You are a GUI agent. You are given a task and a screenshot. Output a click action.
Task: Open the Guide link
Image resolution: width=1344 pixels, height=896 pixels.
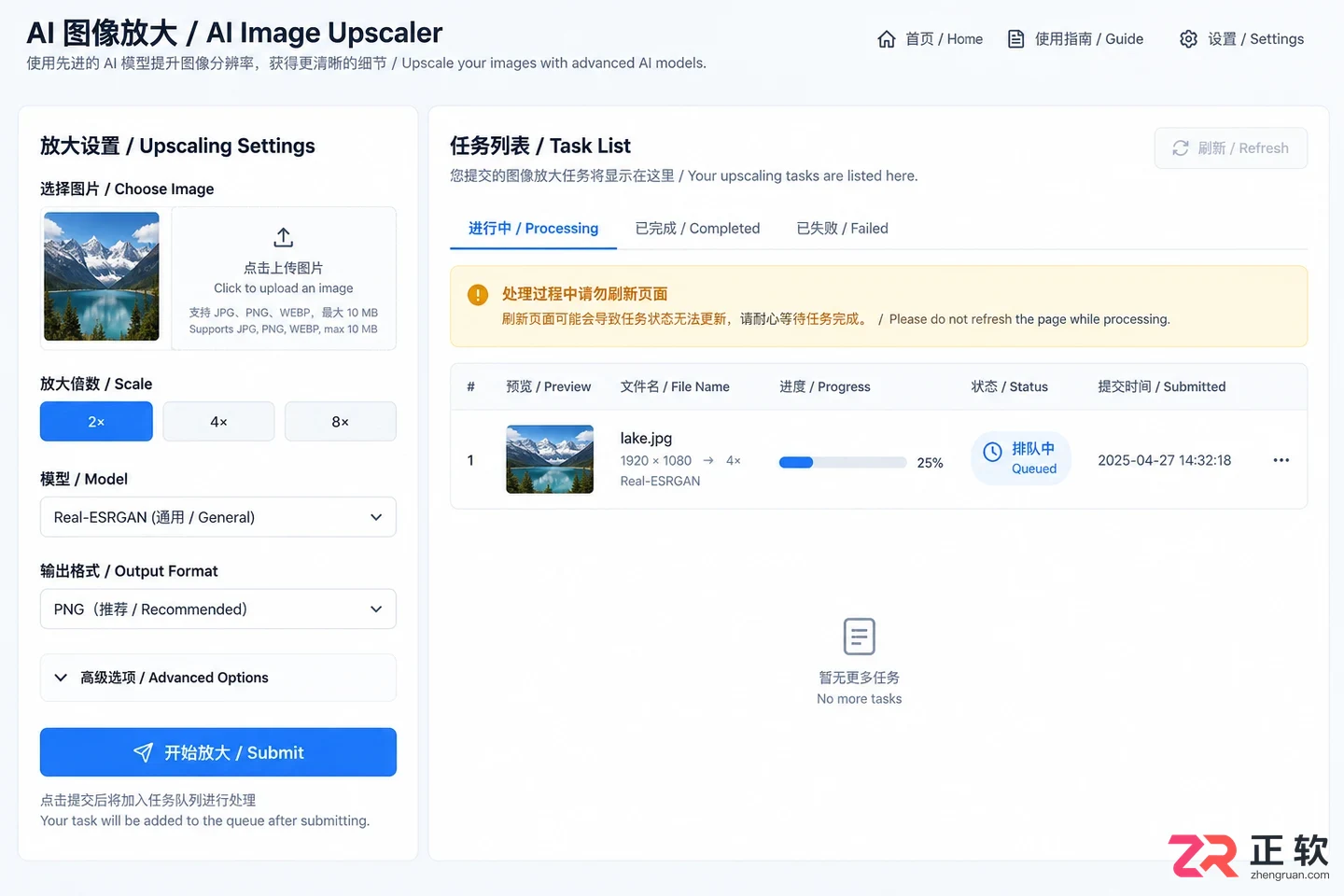[1076, 39]
